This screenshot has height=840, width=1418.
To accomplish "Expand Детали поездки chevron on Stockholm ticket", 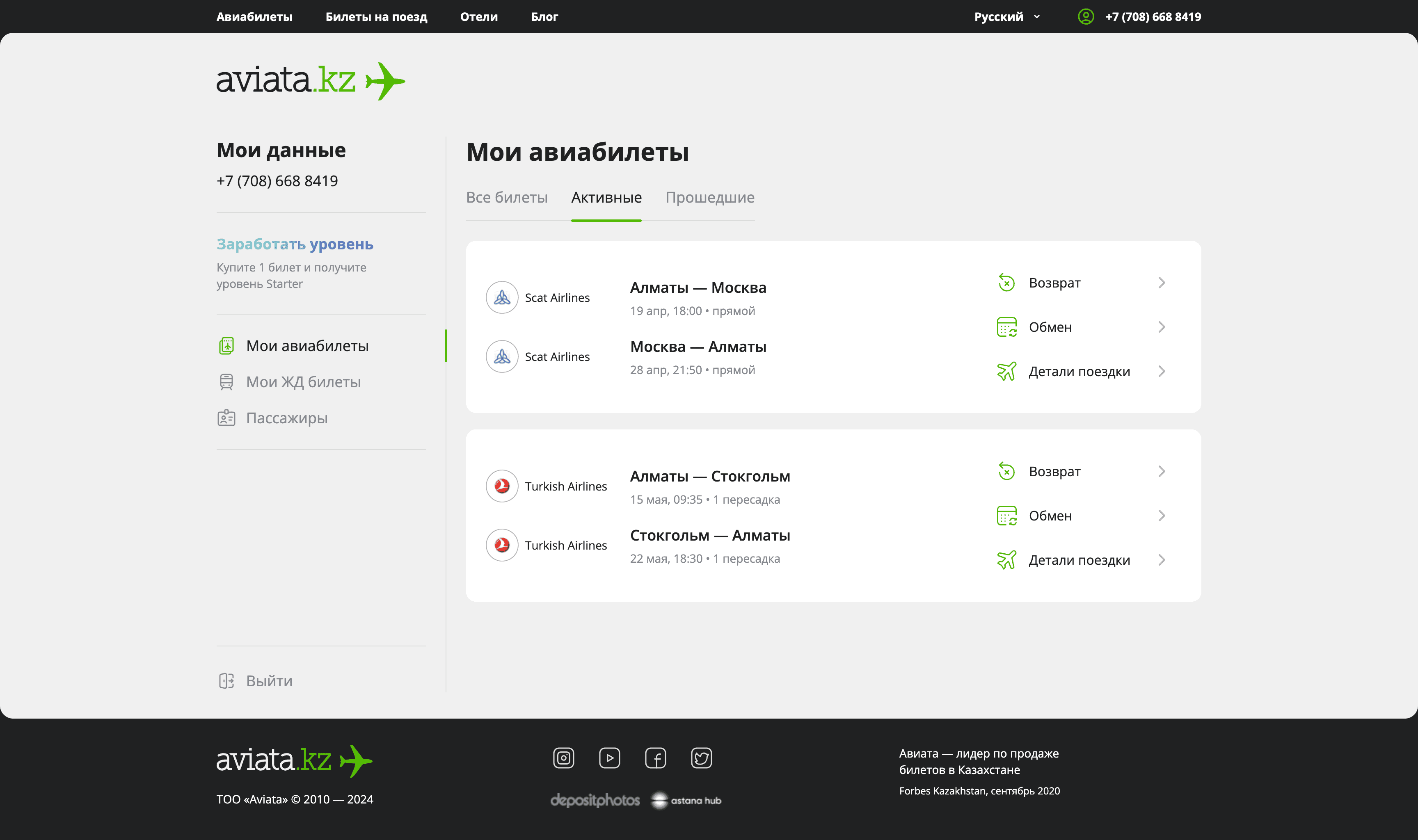I will click(1162, 560).
